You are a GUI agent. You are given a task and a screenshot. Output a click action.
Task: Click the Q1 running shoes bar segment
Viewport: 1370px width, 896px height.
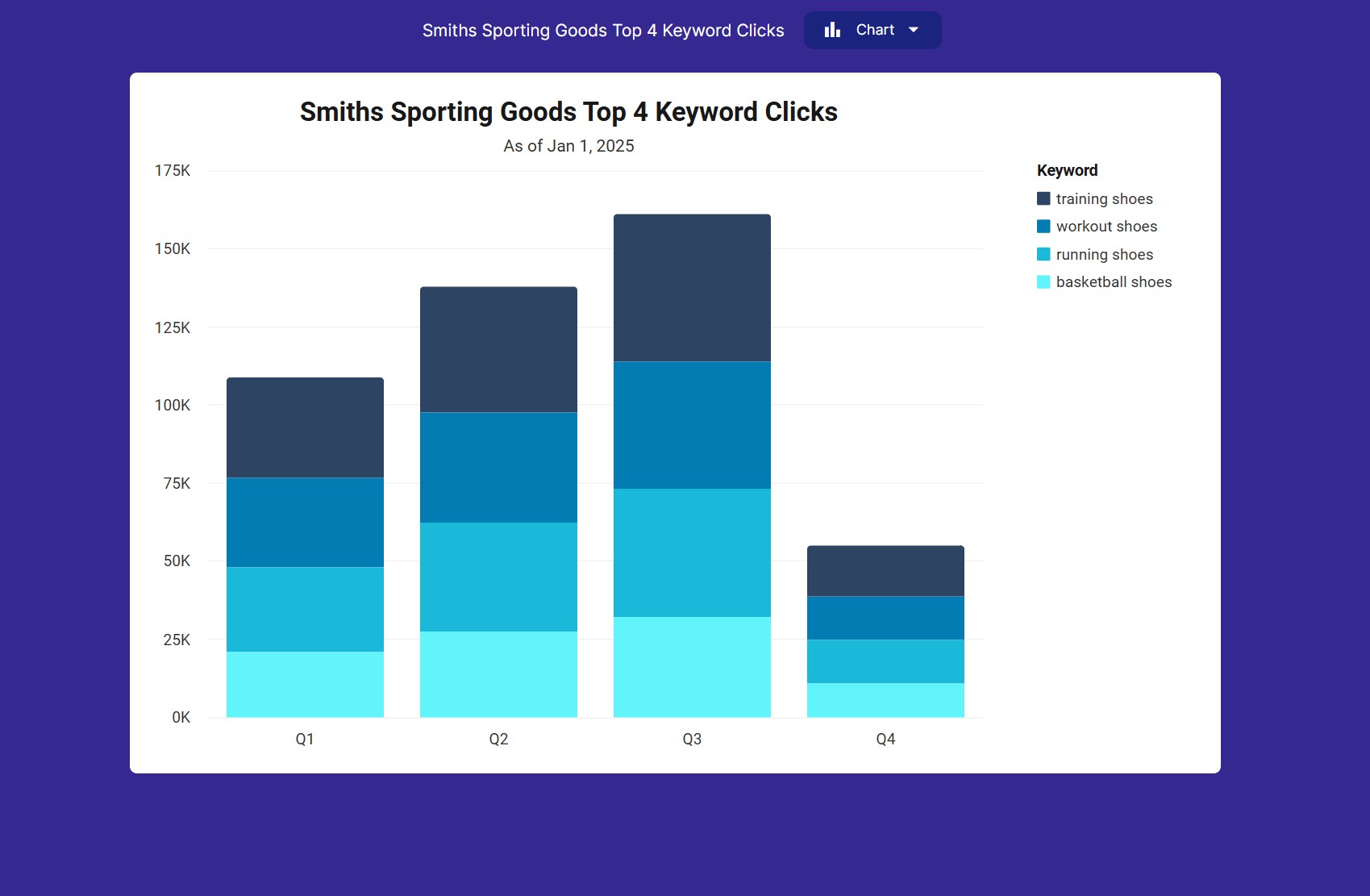[x=305, y=610]
